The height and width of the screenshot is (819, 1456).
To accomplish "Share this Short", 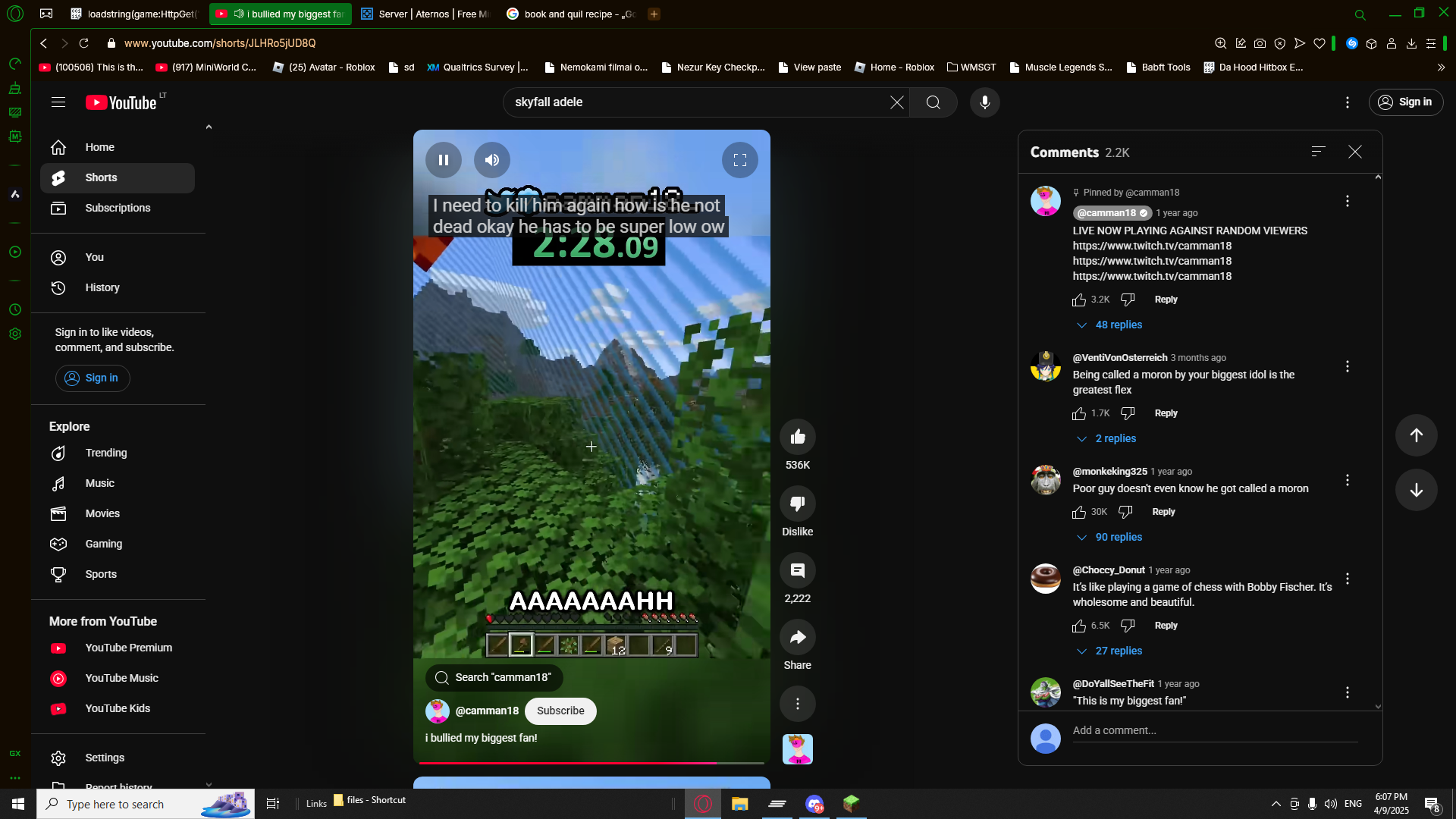I will tap(798, 637).
